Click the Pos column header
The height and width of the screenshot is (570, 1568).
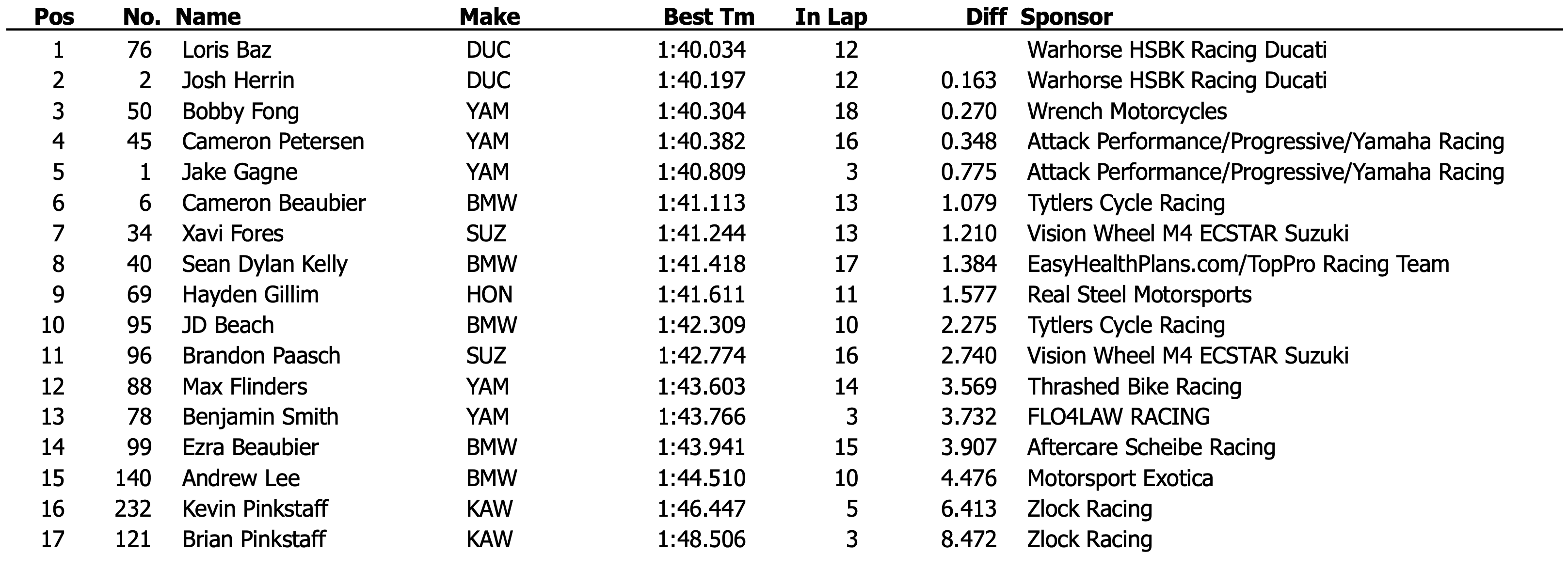pos(54,16)
